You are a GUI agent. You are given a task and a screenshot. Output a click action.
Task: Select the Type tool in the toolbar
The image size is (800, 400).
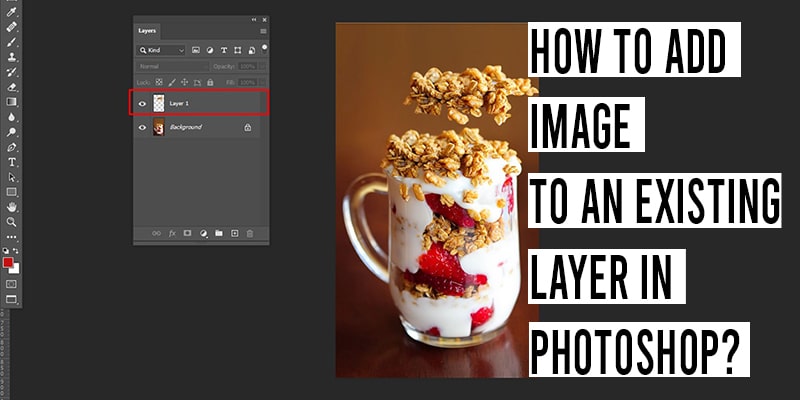coord(12,162)
